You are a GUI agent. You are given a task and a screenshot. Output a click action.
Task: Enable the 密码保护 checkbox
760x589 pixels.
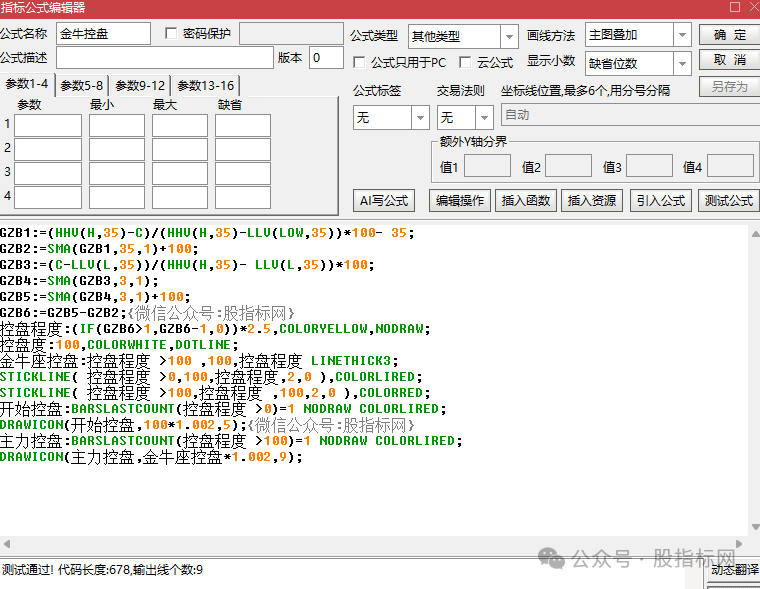click(x=171, y=33)
